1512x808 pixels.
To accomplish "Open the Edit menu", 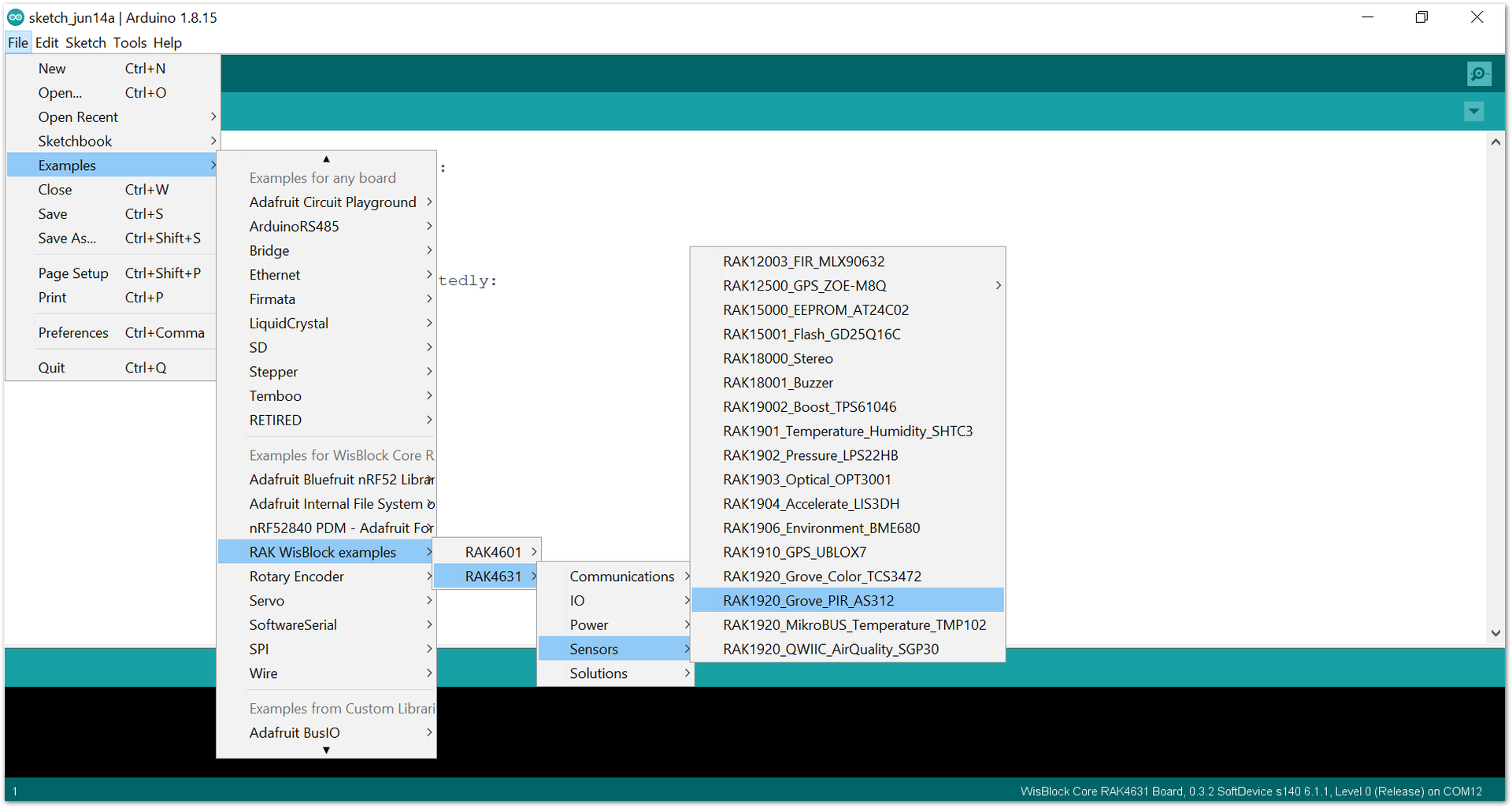I will pyautogui.click(x=47, y=43).
